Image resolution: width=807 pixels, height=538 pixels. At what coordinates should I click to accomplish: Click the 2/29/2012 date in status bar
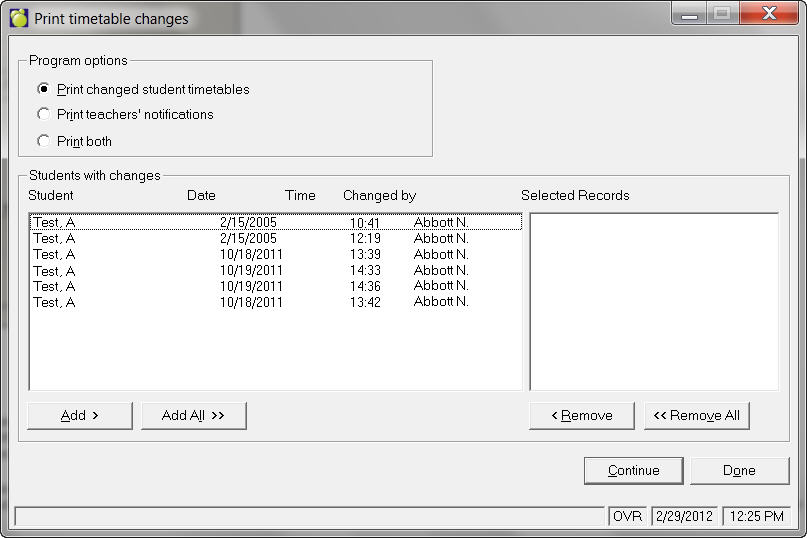(x=684, y=516)
